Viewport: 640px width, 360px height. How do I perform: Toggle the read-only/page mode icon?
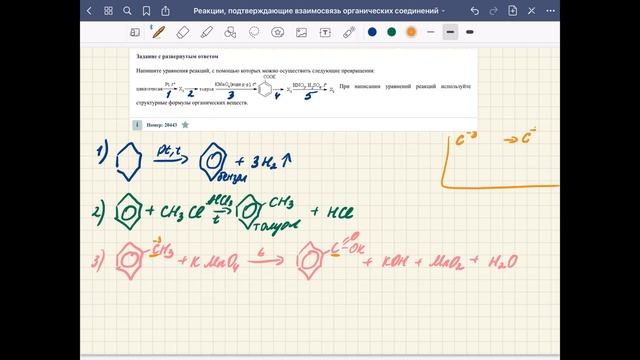coord(135,32)
